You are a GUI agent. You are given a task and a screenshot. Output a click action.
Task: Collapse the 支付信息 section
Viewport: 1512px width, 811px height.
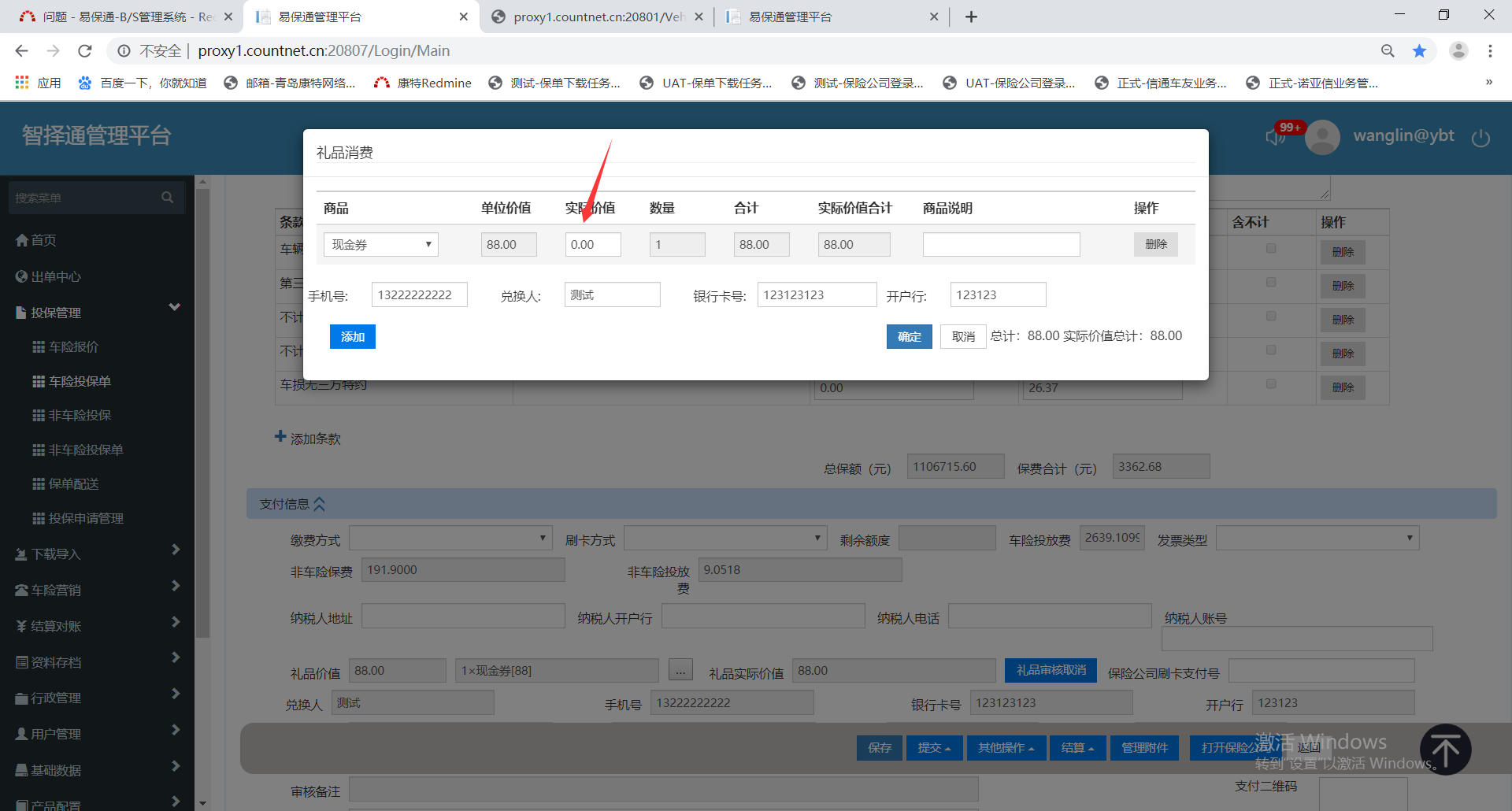point(319,504)
